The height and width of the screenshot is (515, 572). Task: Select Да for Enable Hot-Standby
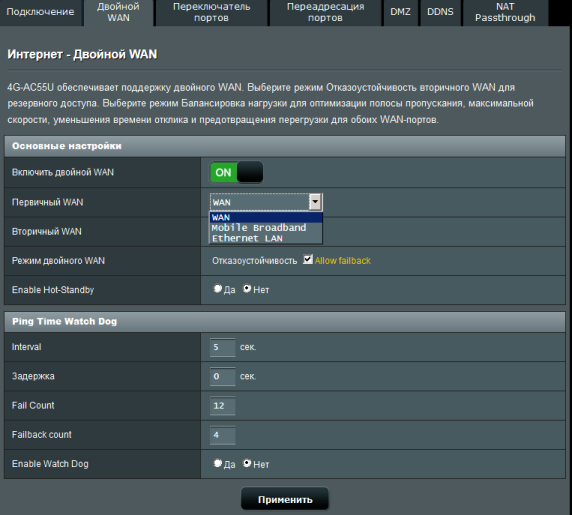pos(218,289)
